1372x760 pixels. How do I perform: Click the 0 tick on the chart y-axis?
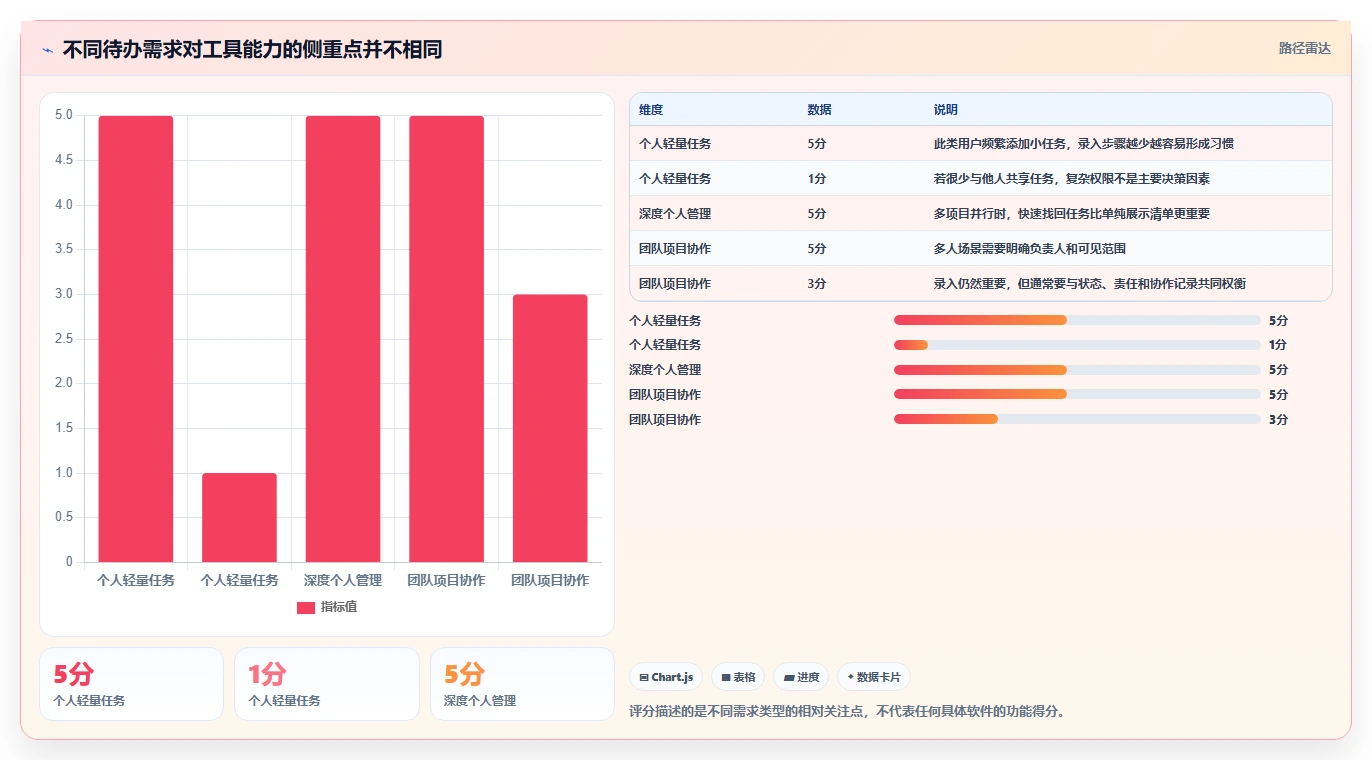[70, 562]
